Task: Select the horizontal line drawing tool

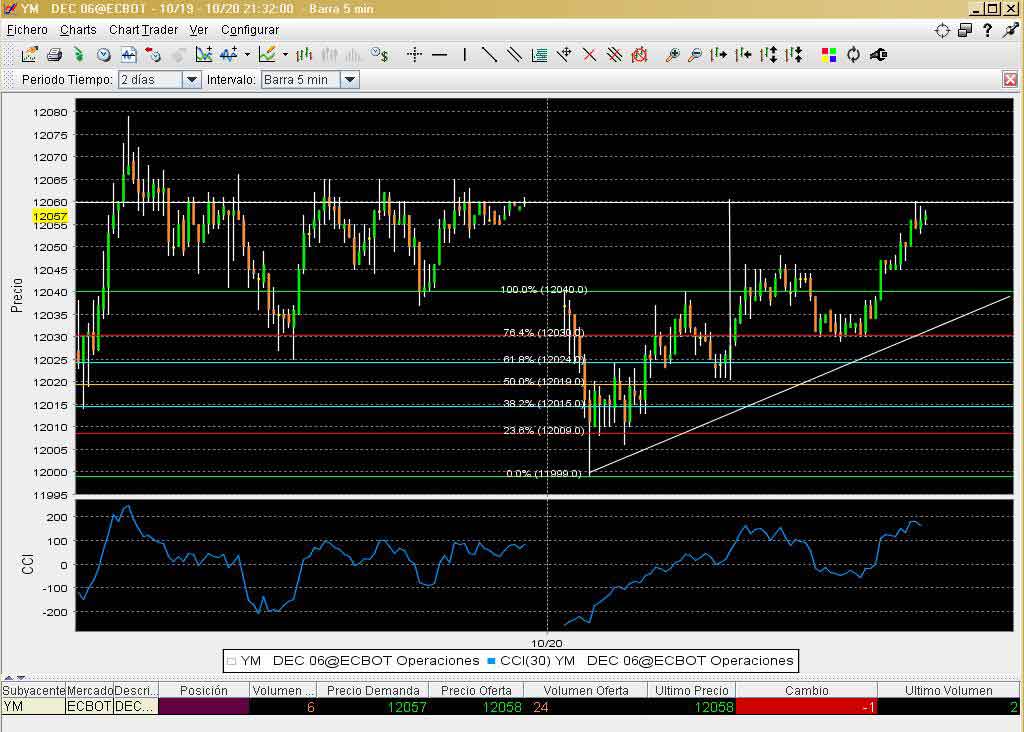Action: 440,55
